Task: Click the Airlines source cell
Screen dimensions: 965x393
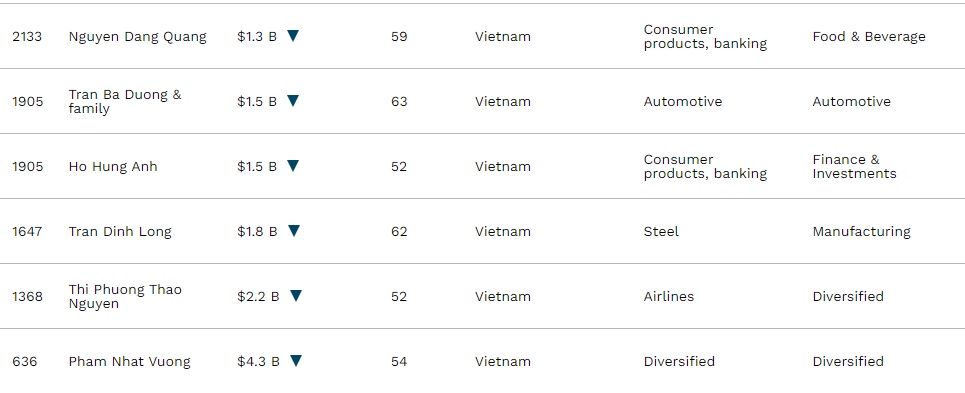Action: [668, 296]
